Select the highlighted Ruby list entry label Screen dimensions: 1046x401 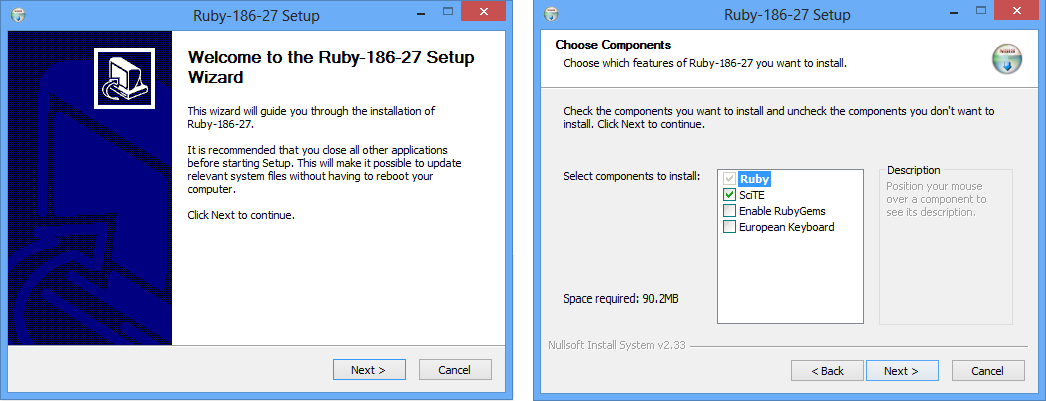[x=754, y=179]
